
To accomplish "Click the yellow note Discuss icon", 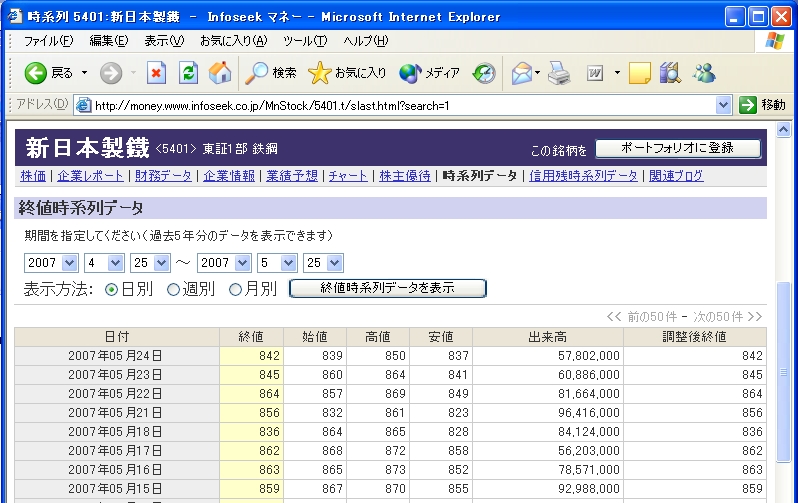I will tap(640, 73).
